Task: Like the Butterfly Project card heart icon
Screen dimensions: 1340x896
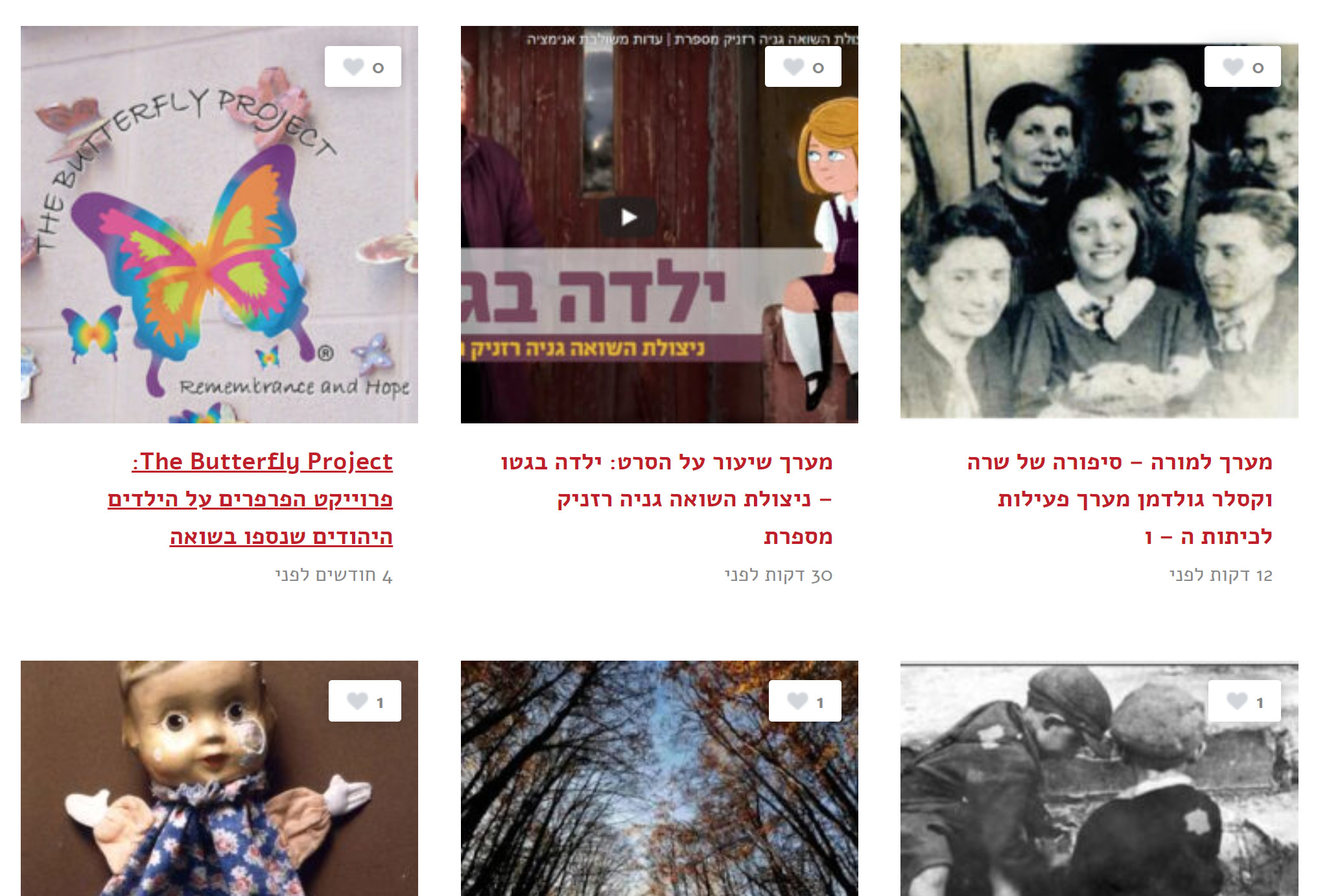Action: pyautogui.click(x=353, y=67)
